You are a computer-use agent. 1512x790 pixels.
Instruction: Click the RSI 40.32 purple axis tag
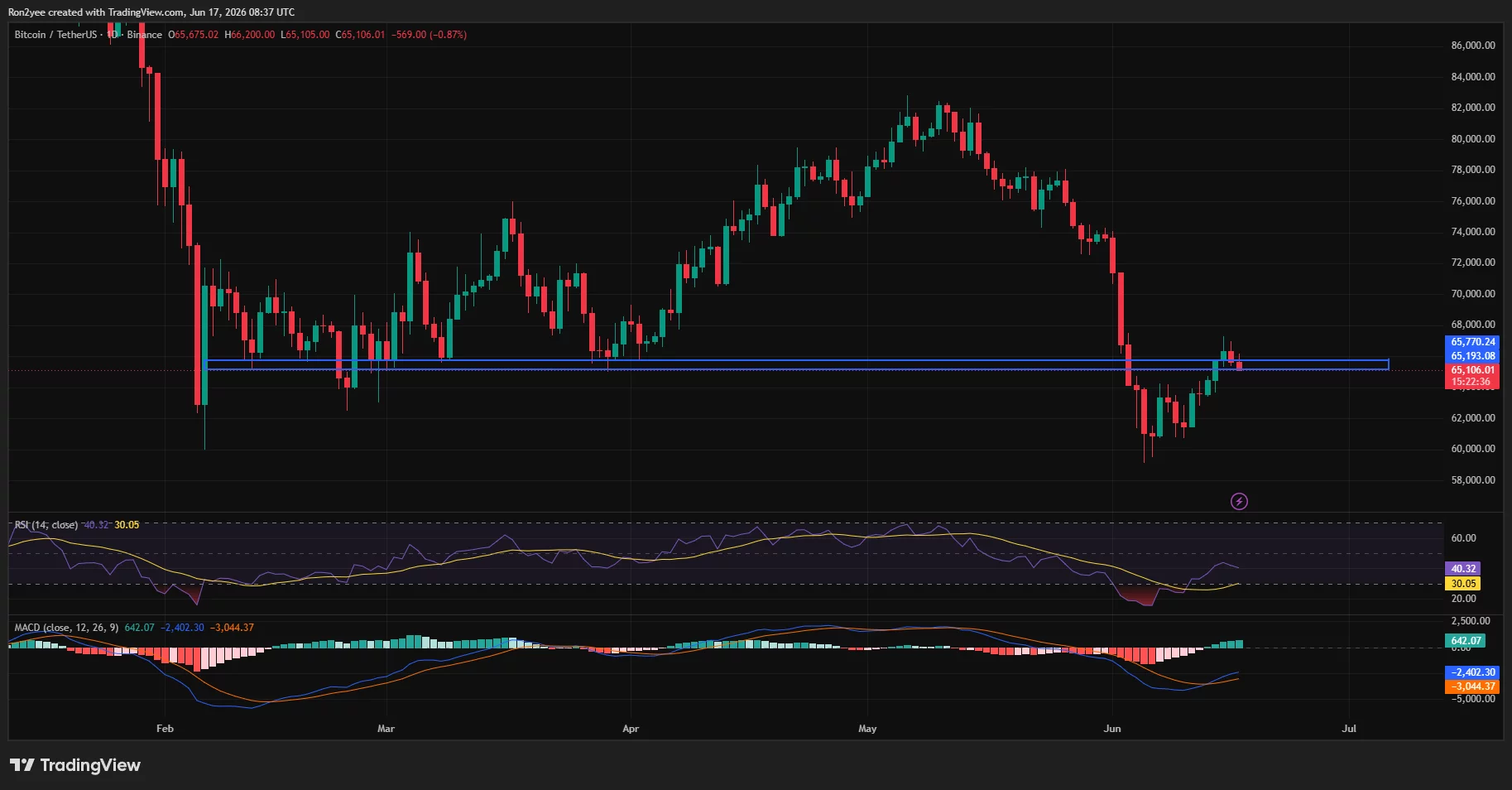[1463, 569]
